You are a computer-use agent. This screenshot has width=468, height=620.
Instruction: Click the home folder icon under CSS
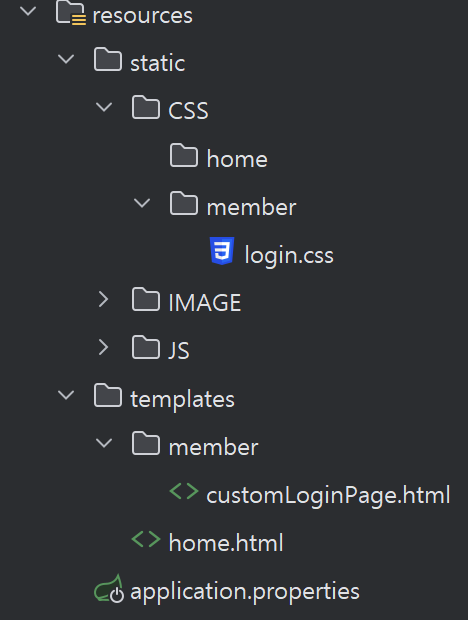tap(184, 155)
